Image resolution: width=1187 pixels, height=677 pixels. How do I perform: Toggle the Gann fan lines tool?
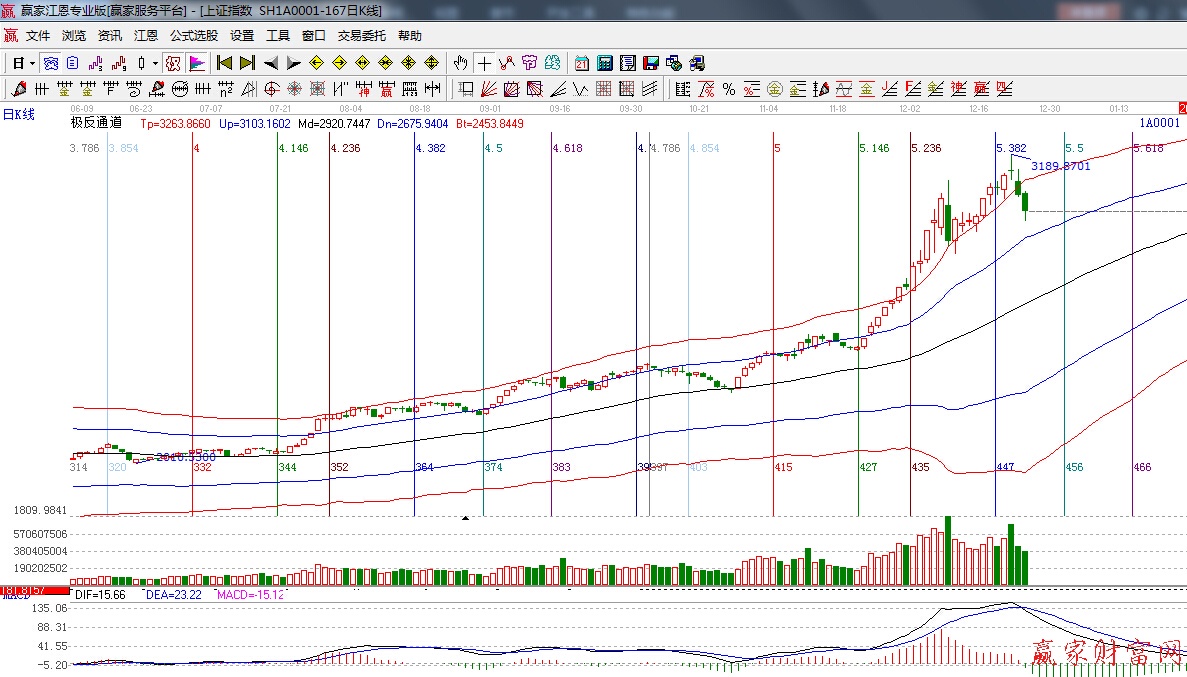[x=489, y=89]
